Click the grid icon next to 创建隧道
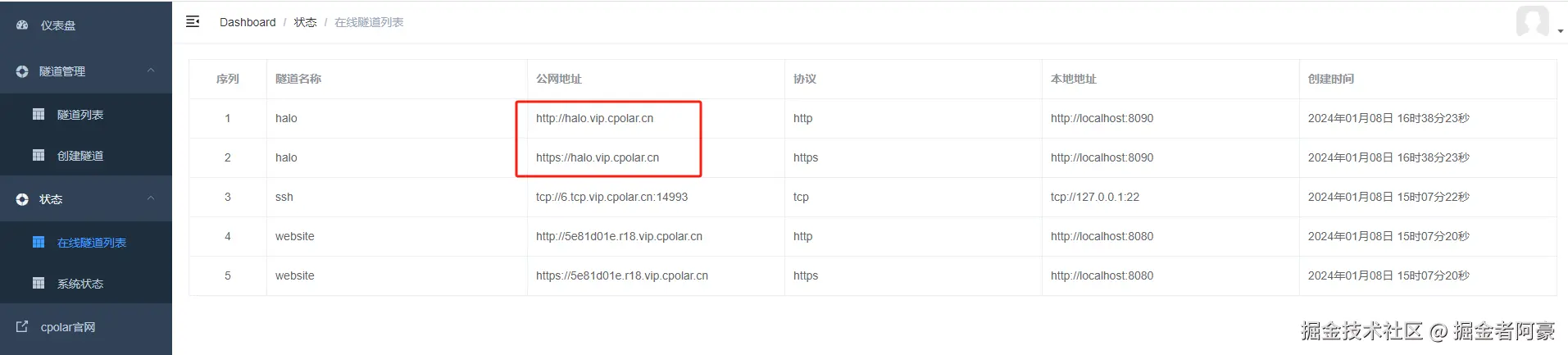Screen dimensions: 1568x355 (x=39, y=155)
